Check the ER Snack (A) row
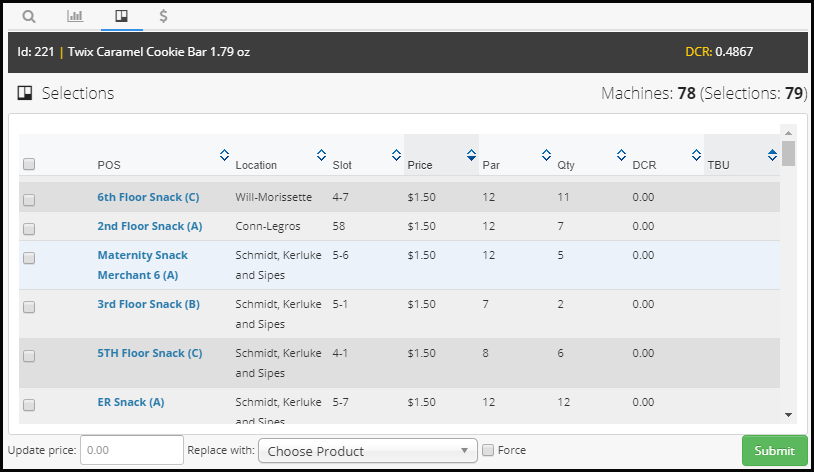Screen dimensions: 814x472 point(29,405)
